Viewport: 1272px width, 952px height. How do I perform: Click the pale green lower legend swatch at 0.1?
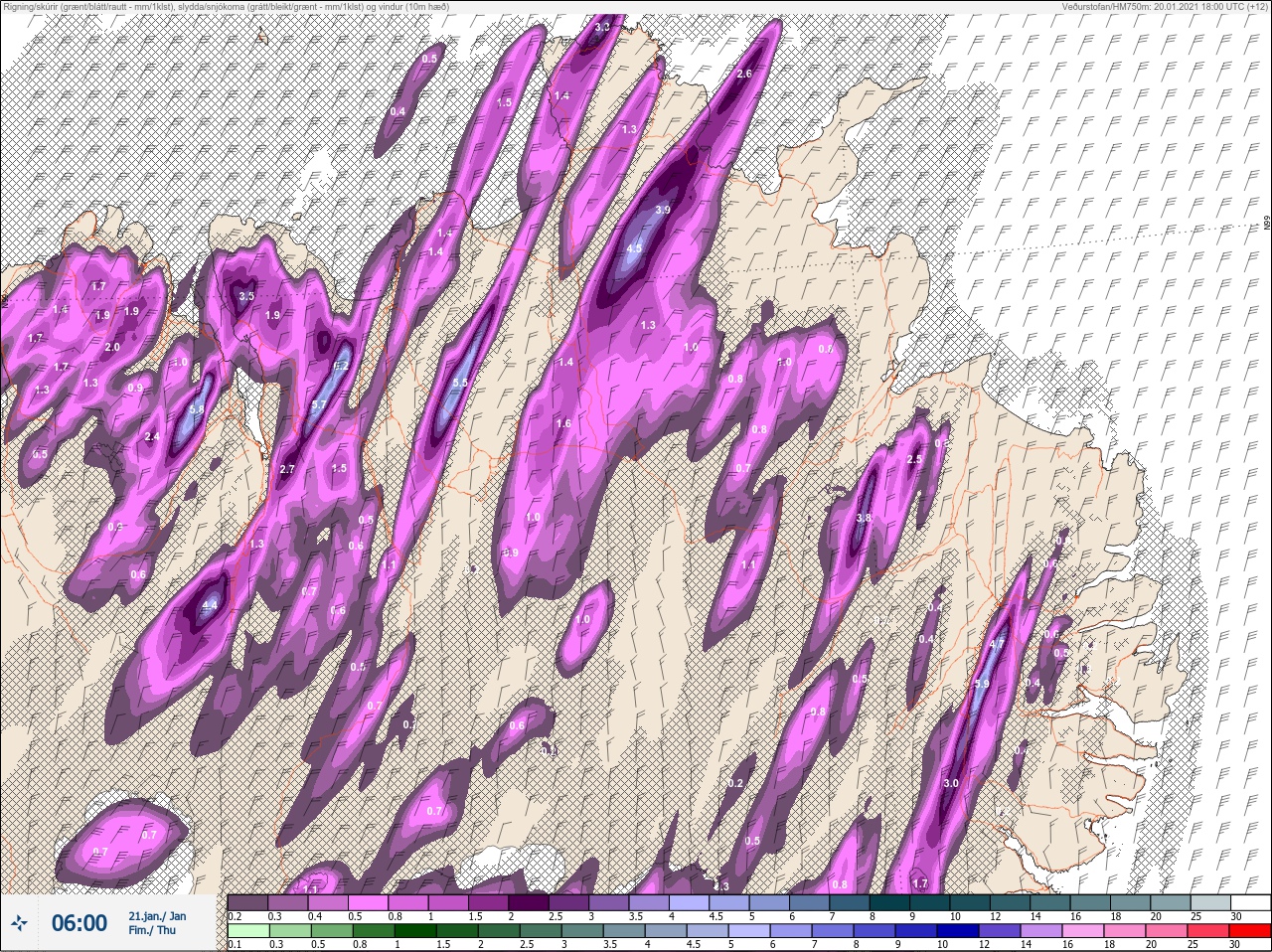tap(247, 931)
